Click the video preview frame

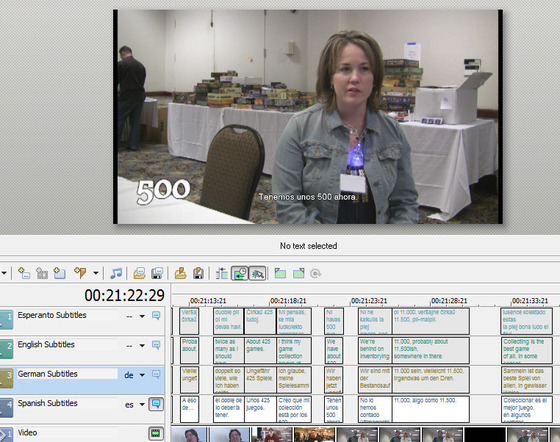pyautogui.click(x=308, y=117)
